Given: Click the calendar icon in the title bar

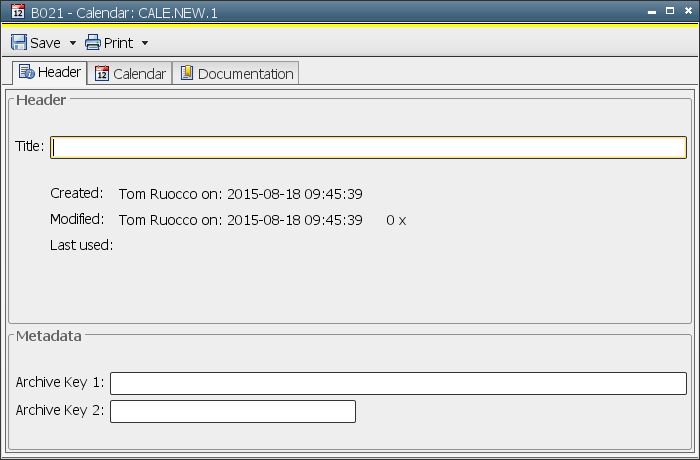Looking at the screenshot, I should coord(17,12).
